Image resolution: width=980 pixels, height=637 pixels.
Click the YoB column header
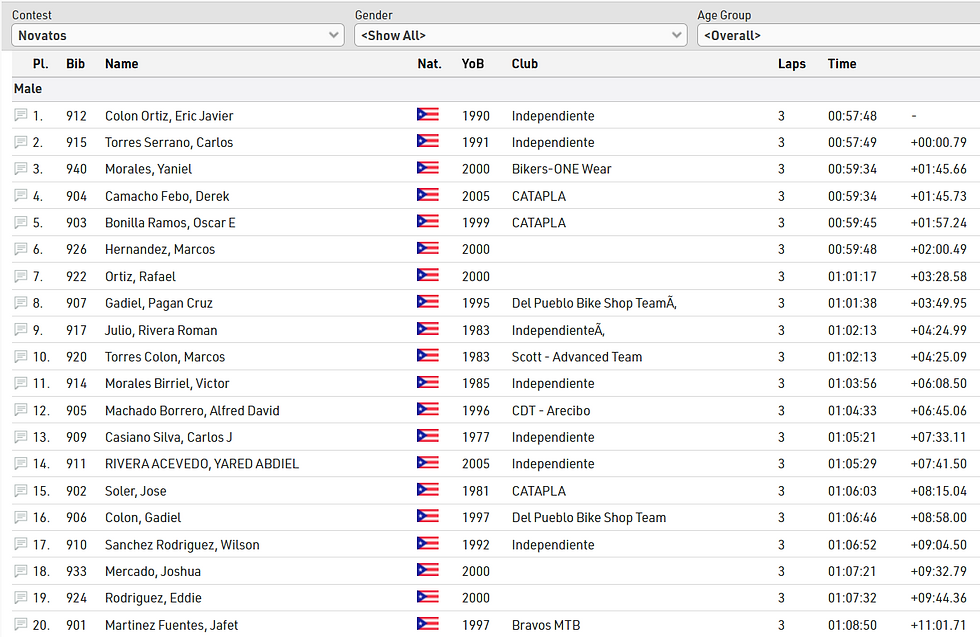[473, 64]
